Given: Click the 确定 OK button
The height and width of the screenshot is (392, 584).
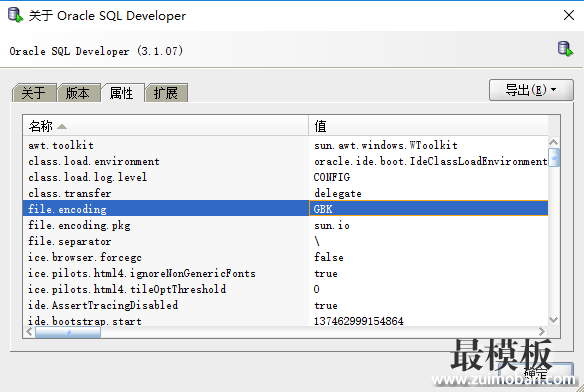Looking at the screenshot, I should click(536, 373).
